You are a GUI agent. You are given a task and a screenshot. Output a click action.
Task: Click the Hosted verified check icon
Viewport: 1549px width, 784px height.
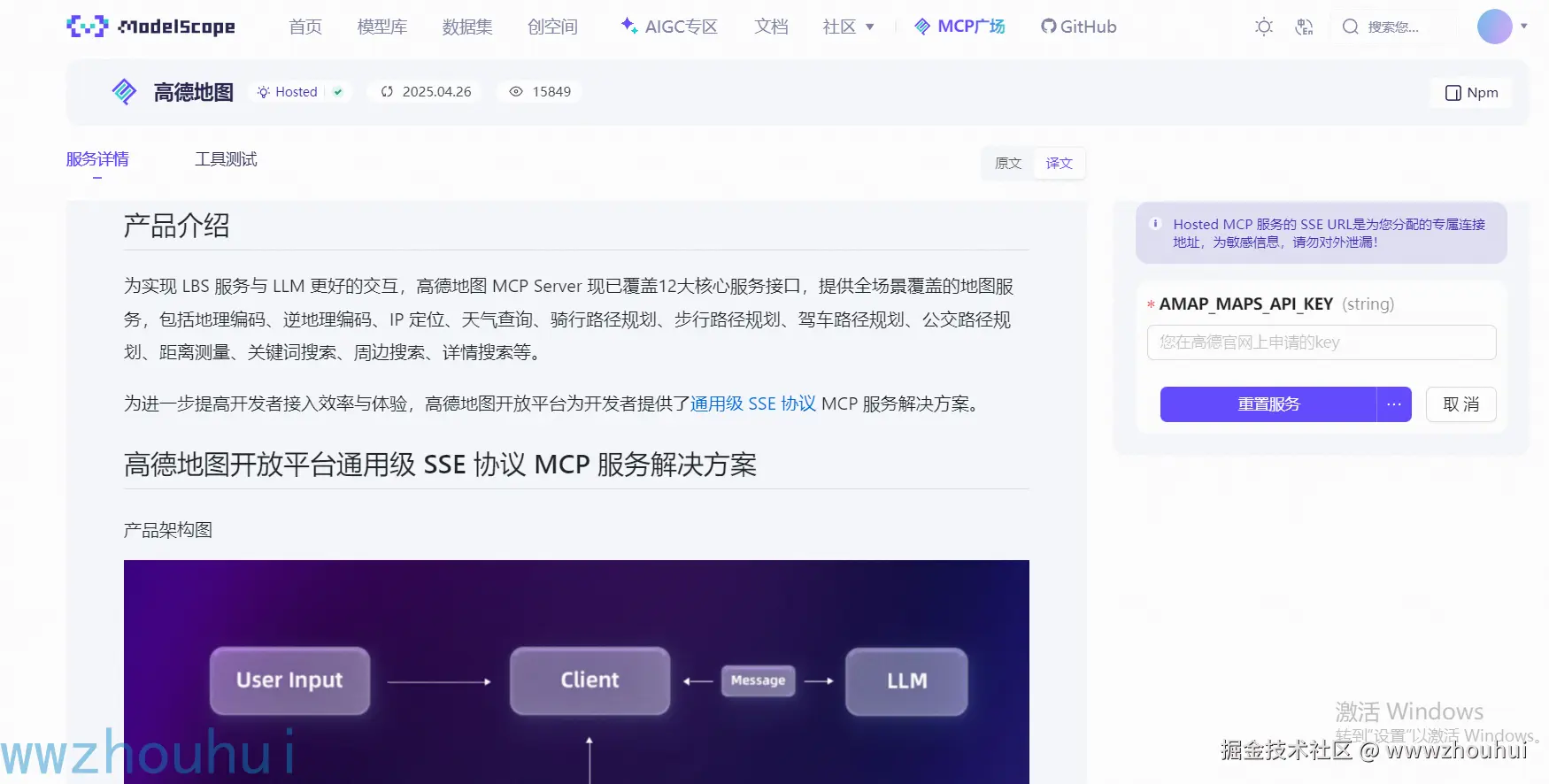338,92
